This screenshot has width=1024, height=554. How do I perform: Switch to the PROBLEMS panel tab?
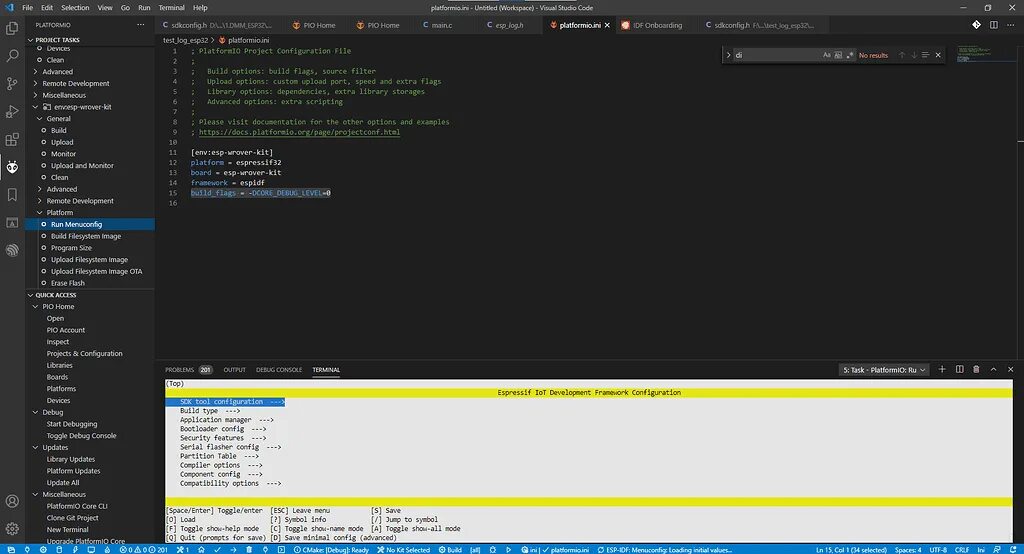coord(188,370)
